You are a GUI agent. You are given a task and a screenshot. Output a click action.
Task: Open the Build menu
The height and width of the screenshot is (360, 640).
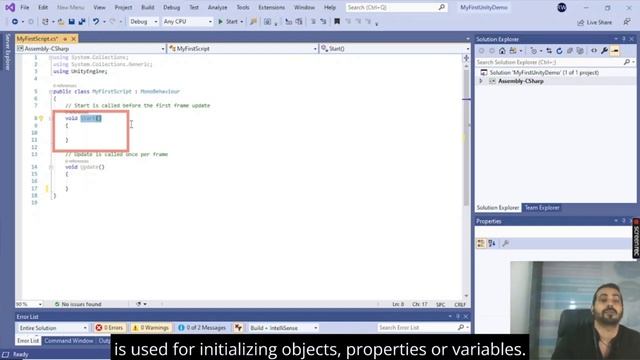[148, 7]
